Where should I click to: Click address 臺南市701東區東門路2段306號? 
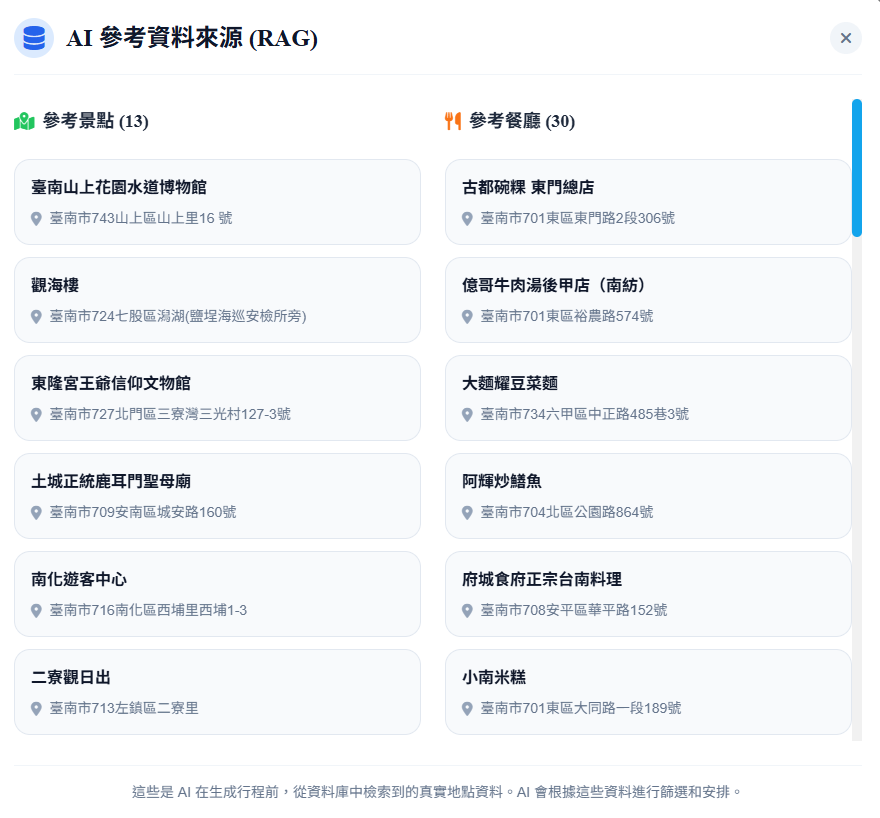pyautogui.click(x=578, y=218)
